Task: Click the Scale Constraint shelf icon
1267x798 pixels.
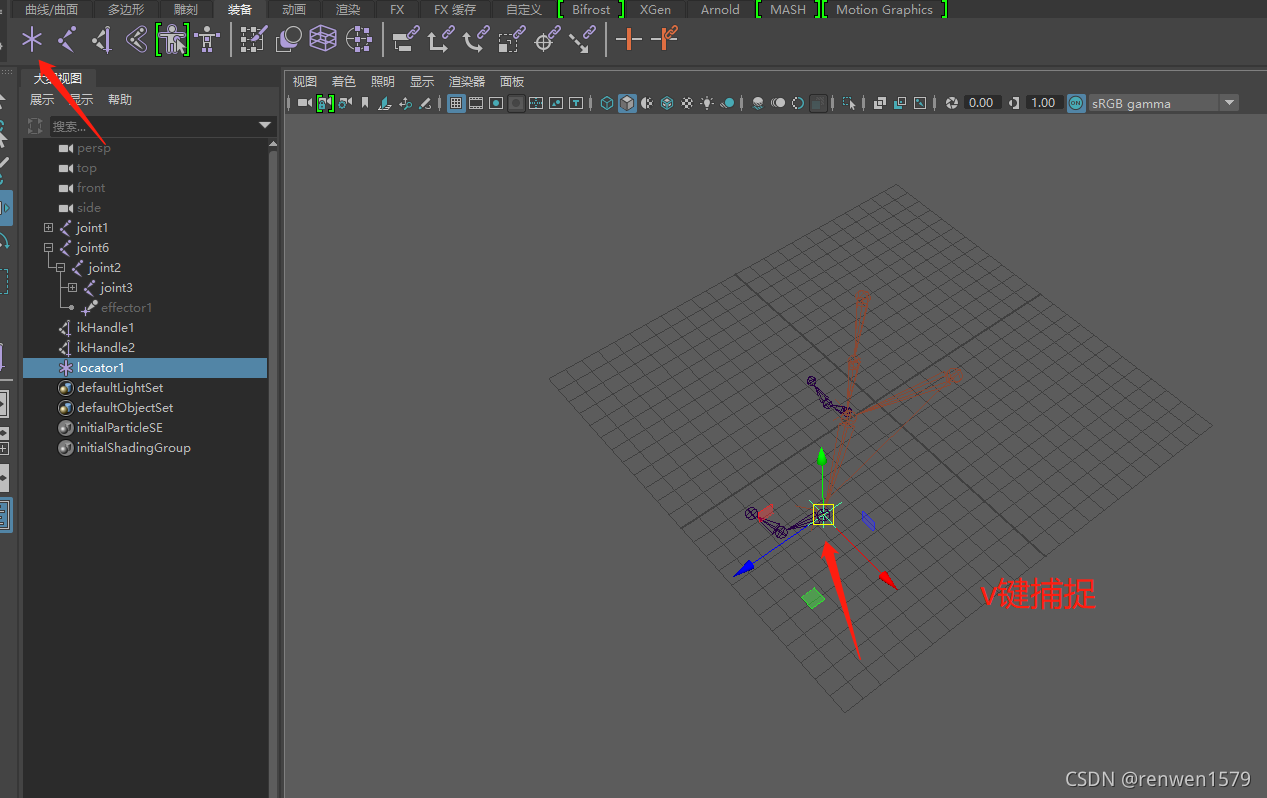Action: coord(511,40)
